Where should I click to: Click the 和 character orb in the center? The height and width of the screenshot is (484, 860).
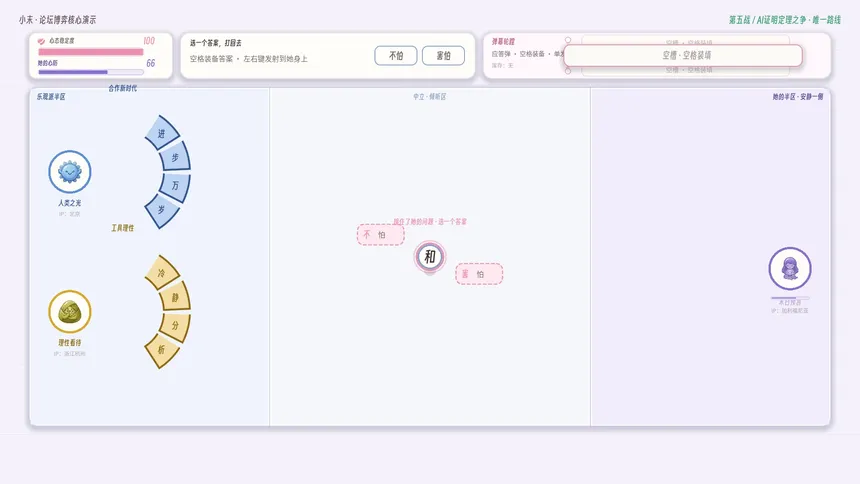tap(430, 256)
